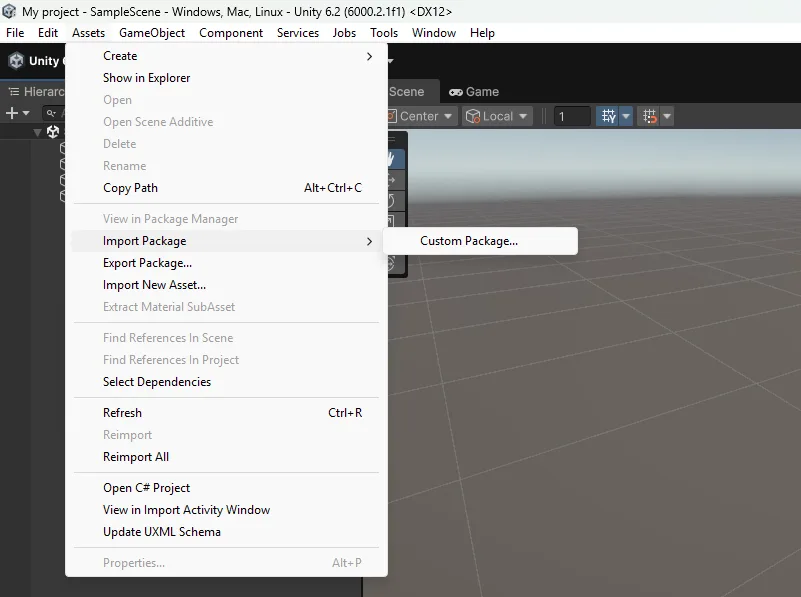
Task: Click Export Package menu entry
Action: pyautogui.click(x=147, y=263)
